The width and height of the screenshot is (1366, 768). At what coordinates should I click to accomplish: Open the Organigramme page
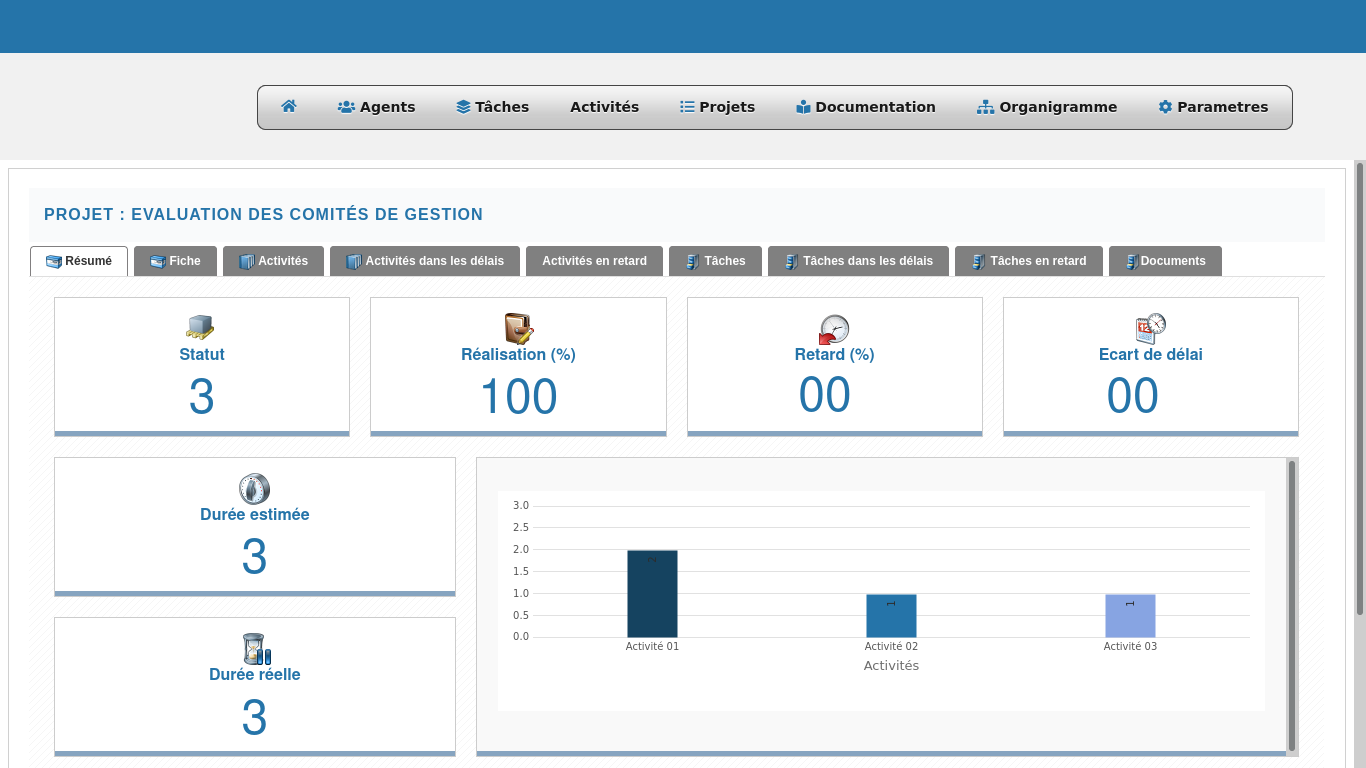point(1046,107)
